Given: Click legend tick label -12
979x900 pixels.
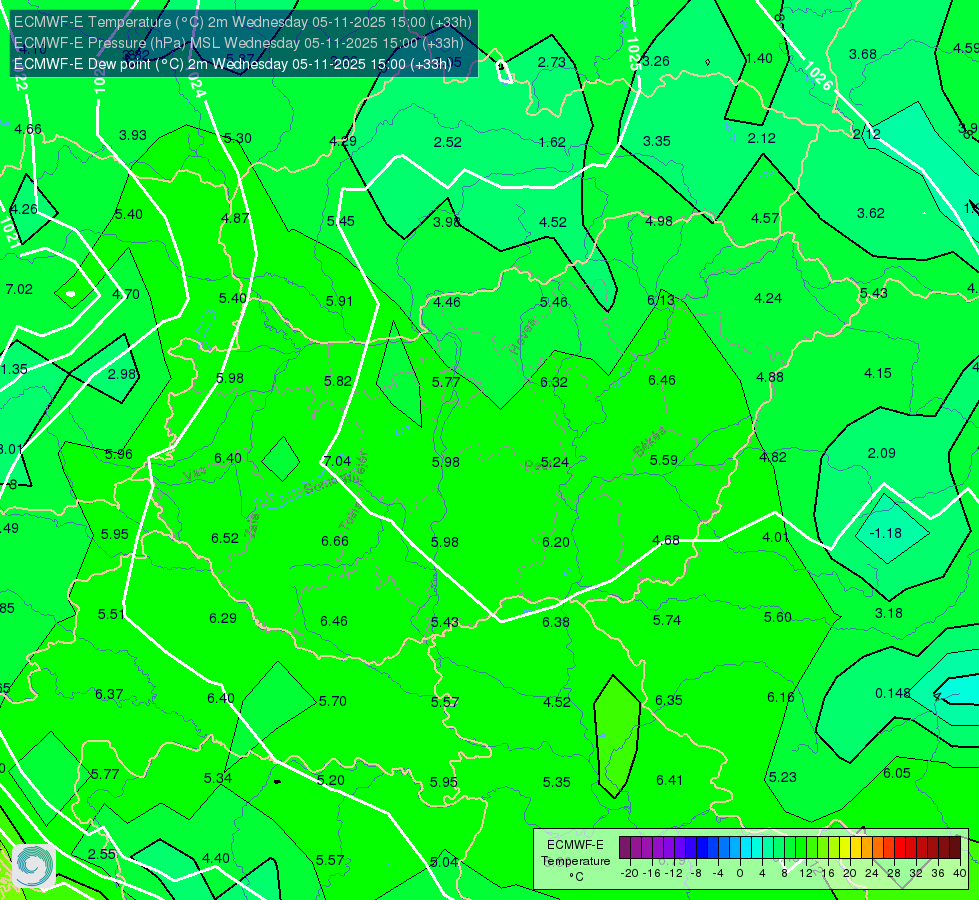Looking at the screenshot, I should tap(674, 873).
